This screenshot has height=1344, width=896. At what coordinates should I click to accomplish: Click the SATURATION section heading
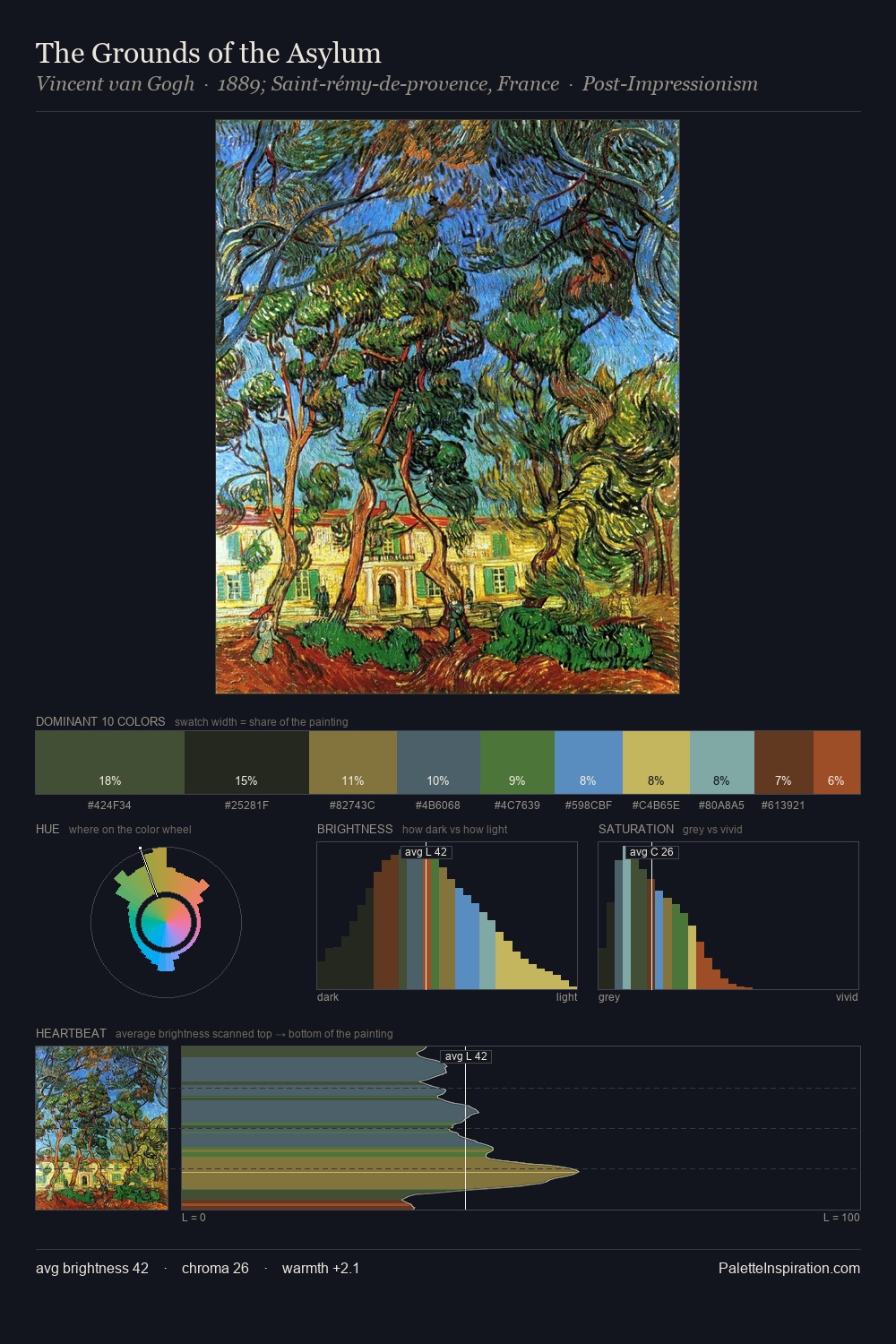coord(636,829)
